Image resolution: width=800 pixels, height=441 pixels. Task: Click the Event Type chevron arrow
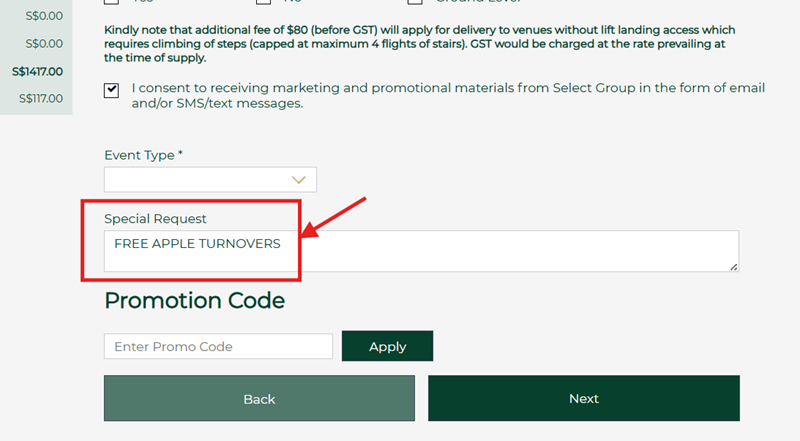tap(298, 180)
